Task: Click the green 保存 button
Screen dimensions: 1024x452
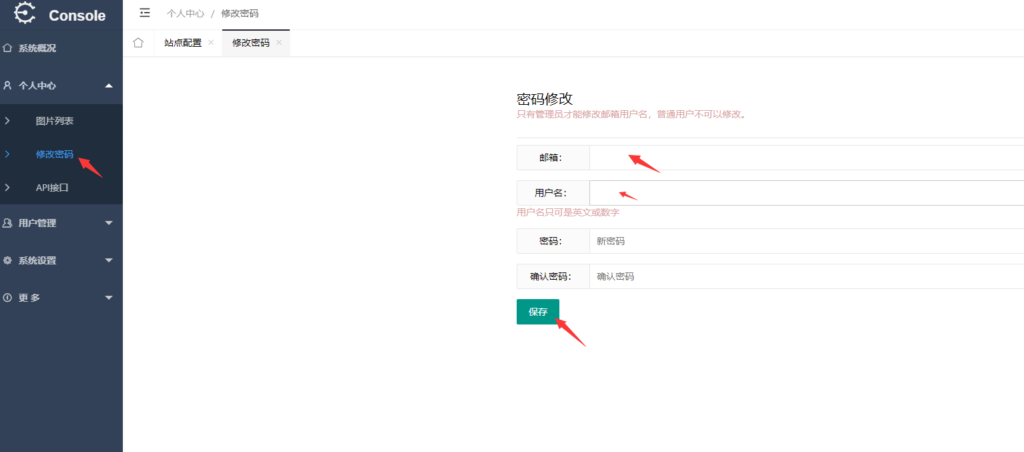Action: [538, 312]
